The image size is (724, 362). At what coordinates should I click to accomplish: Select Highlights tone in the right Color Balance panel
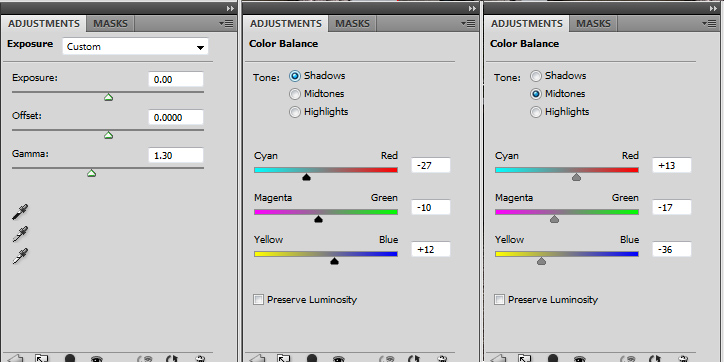pyautogui.click(x=536, y=112)
